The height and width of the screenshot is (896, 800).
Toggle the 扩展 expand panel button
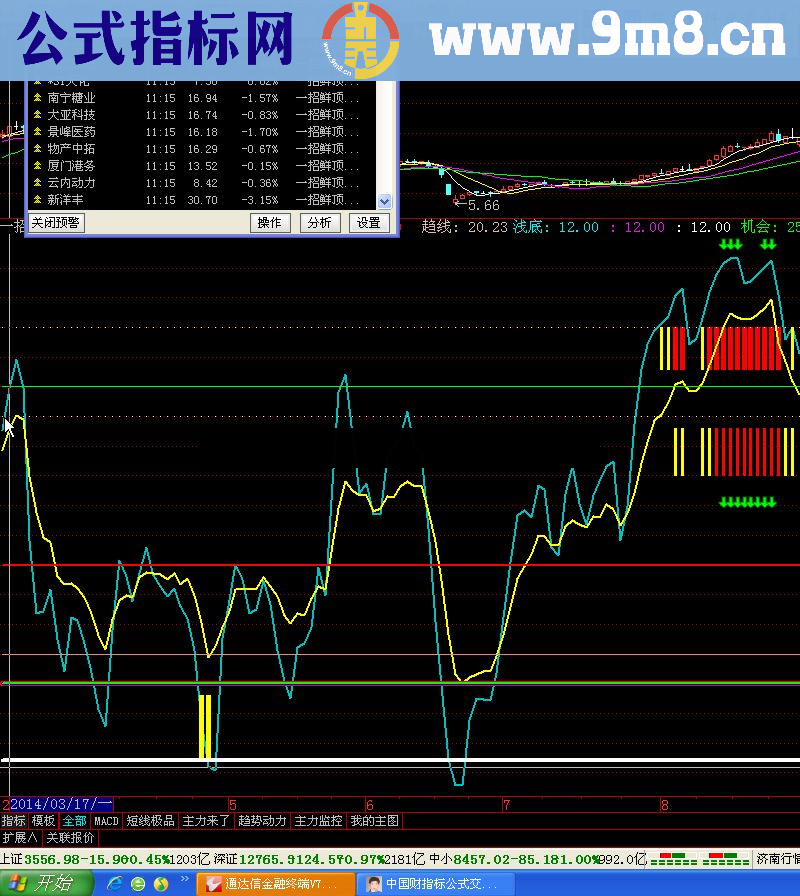click(20, 838)
